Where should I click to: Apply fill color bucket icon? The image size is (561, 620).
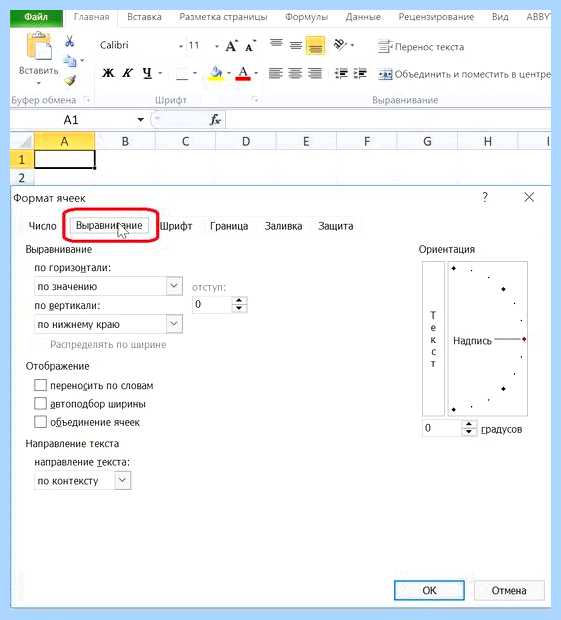(216, 73)
